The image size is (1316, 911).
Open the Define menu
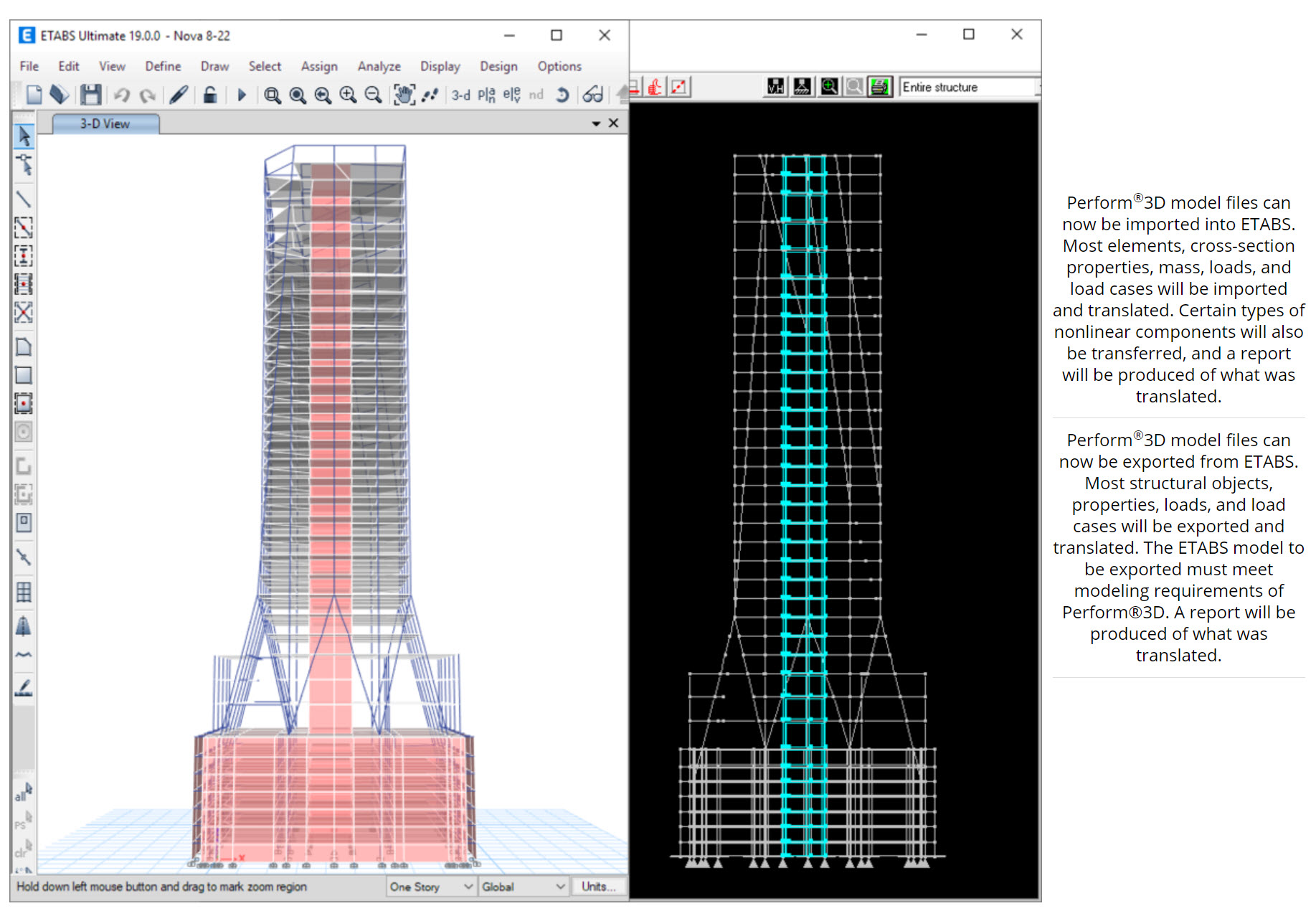(163, 66)
